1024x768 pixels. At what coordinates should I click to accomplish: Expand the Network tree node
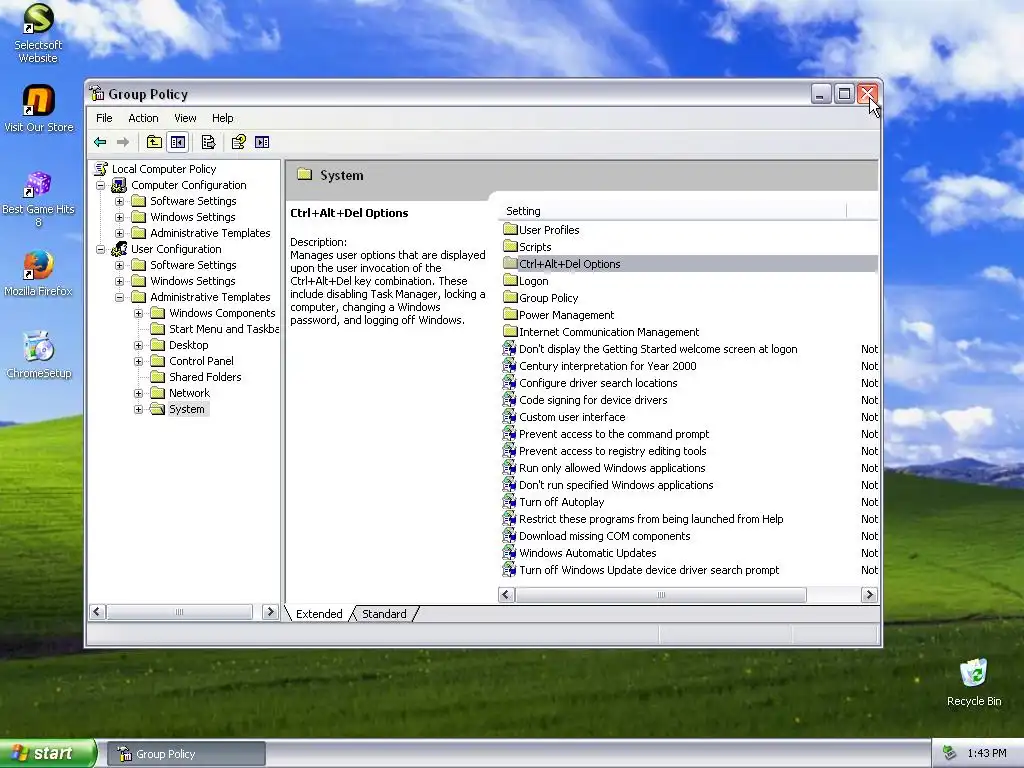[138, 393]
